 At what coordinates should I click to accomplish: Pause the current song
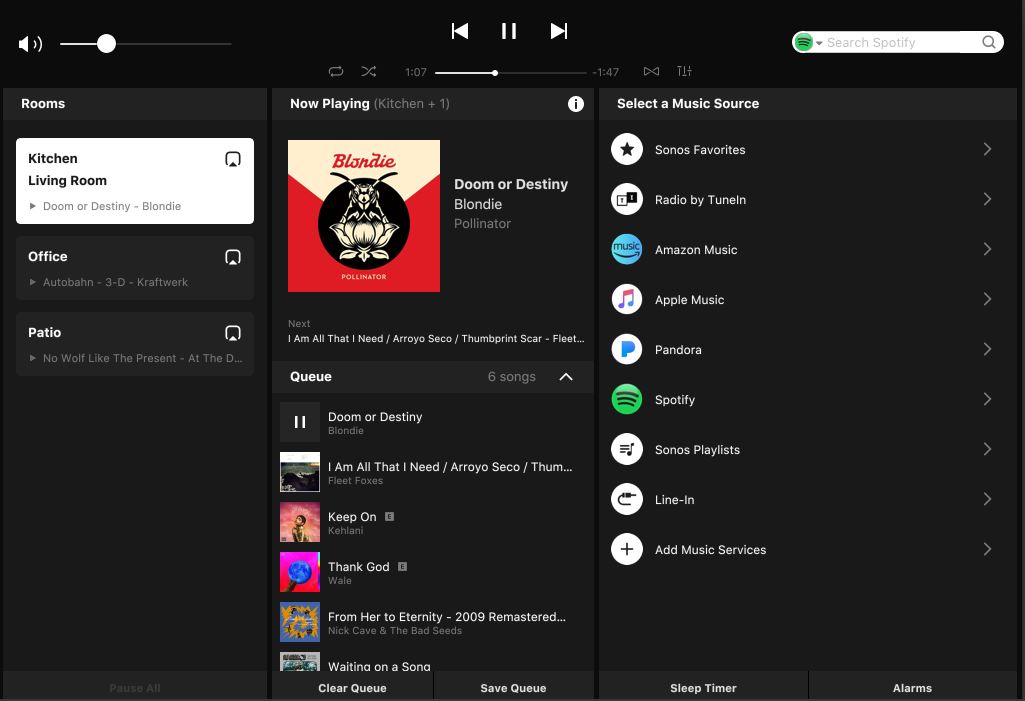(x=509, y=31)
